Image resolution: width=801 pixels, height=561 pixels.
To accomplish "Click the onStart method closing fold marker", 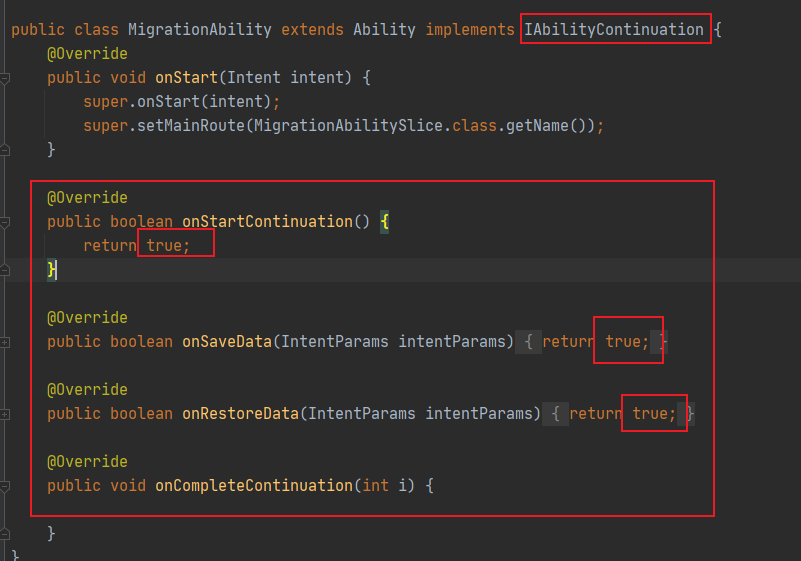I will click(4, 150).
